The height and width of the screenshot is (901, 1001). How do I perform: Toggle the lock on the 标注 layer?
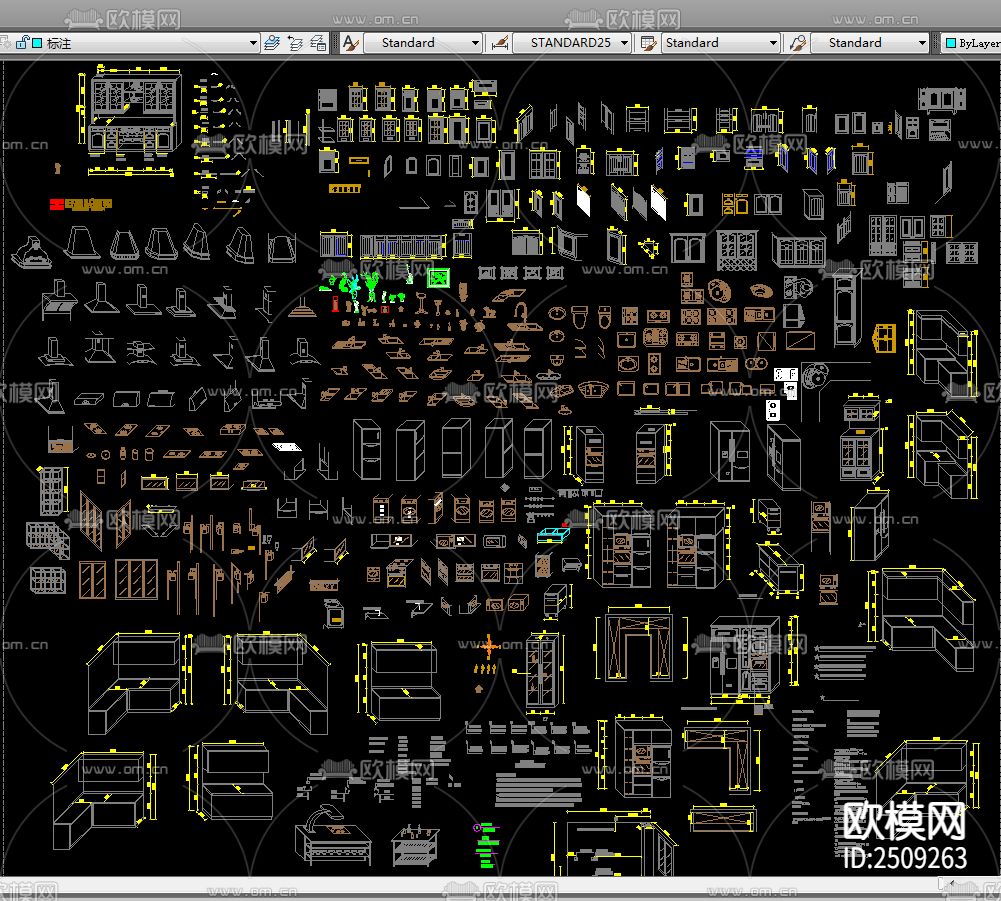[21, 43]
